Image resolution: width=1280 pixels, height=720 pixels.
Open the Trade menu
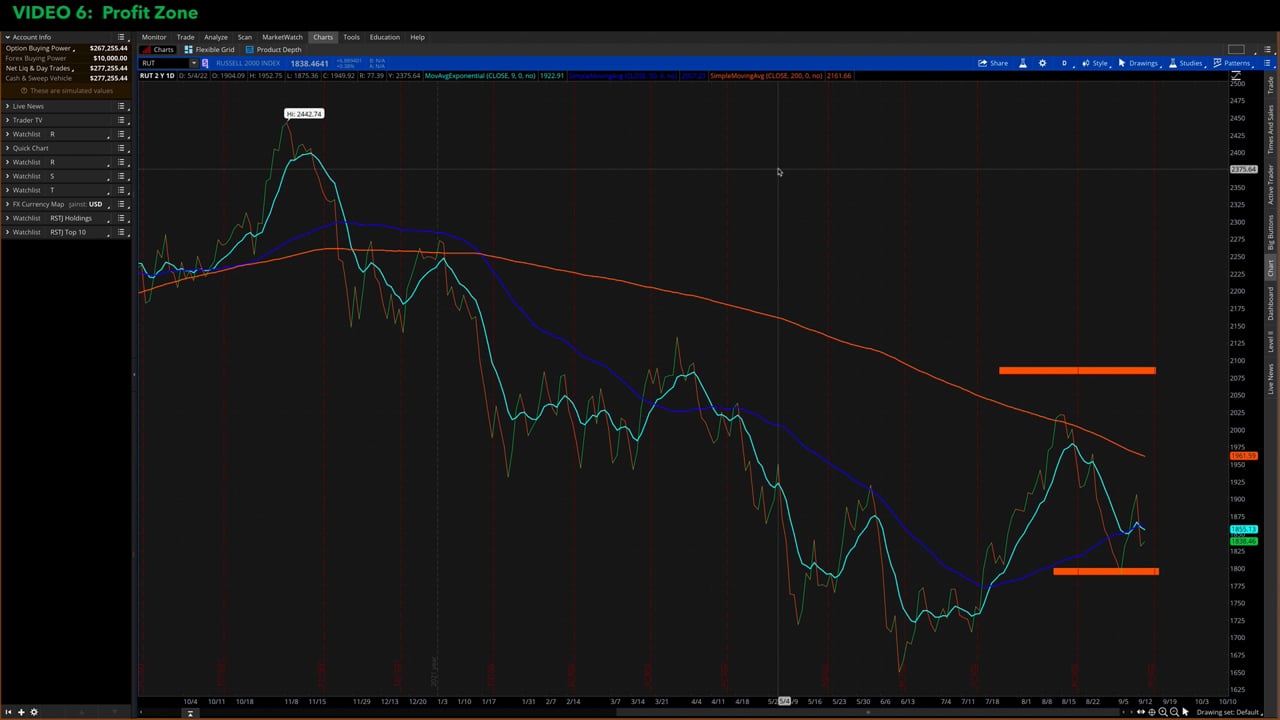pos(186,37)
